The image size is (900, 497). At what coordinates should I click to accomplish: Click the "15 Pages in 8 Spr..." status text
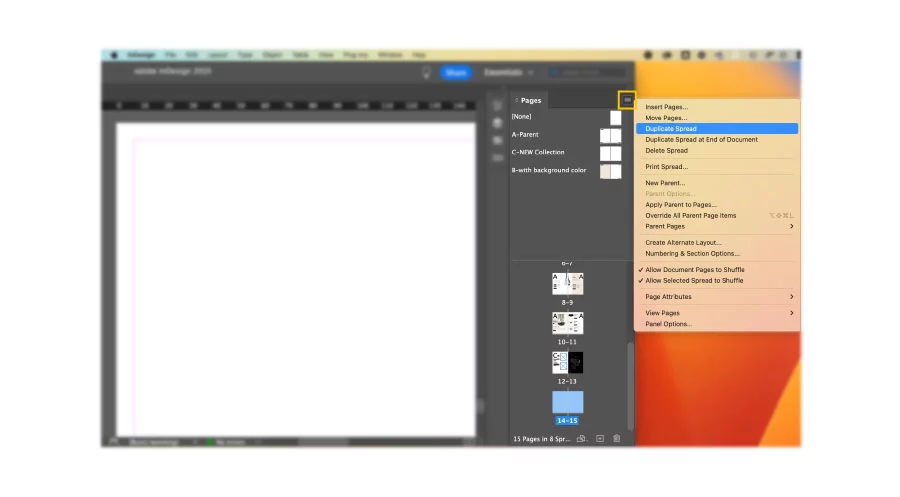(542, 439)
